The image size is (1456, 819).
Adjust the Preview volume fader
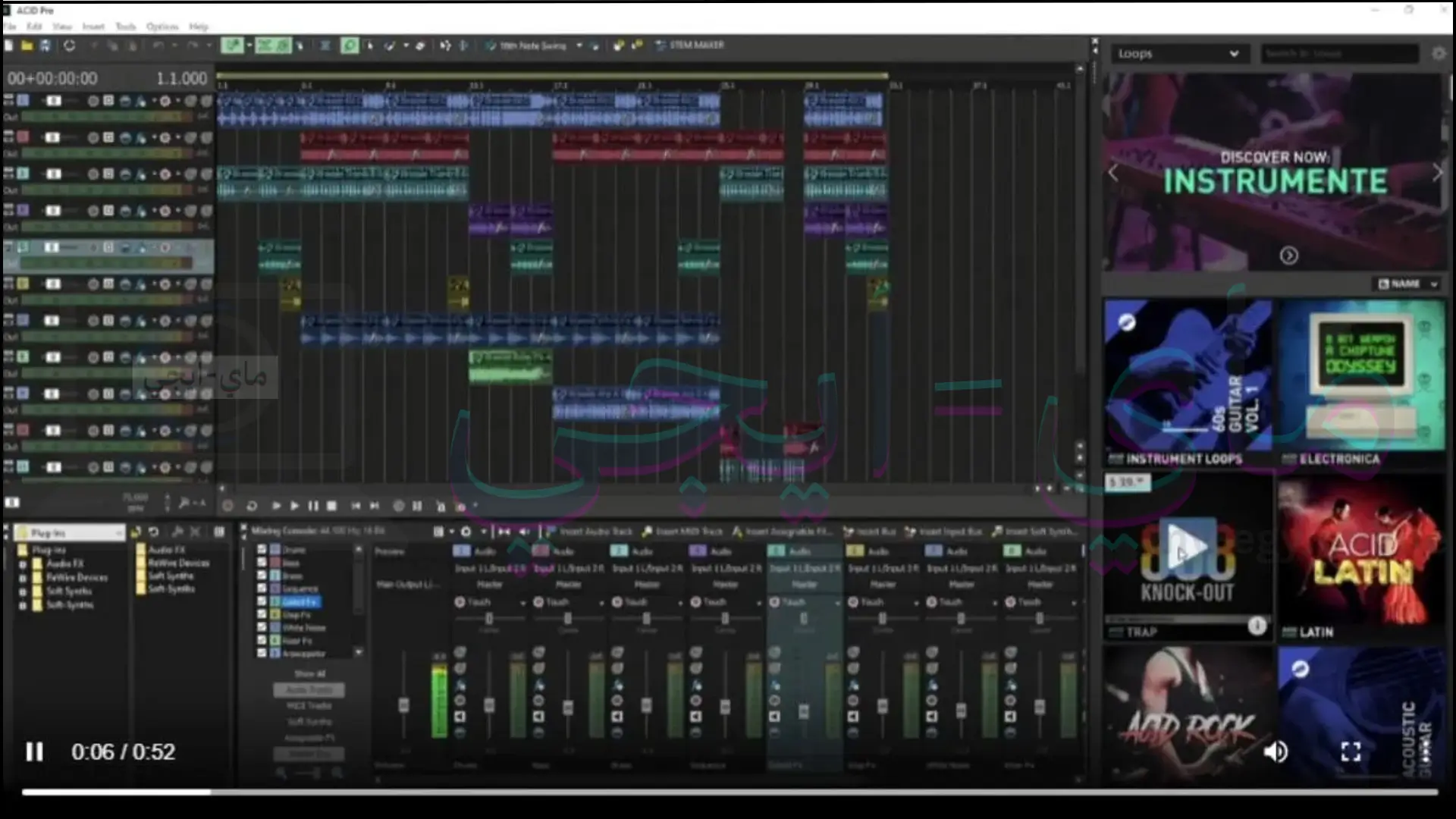click(403, 705)
